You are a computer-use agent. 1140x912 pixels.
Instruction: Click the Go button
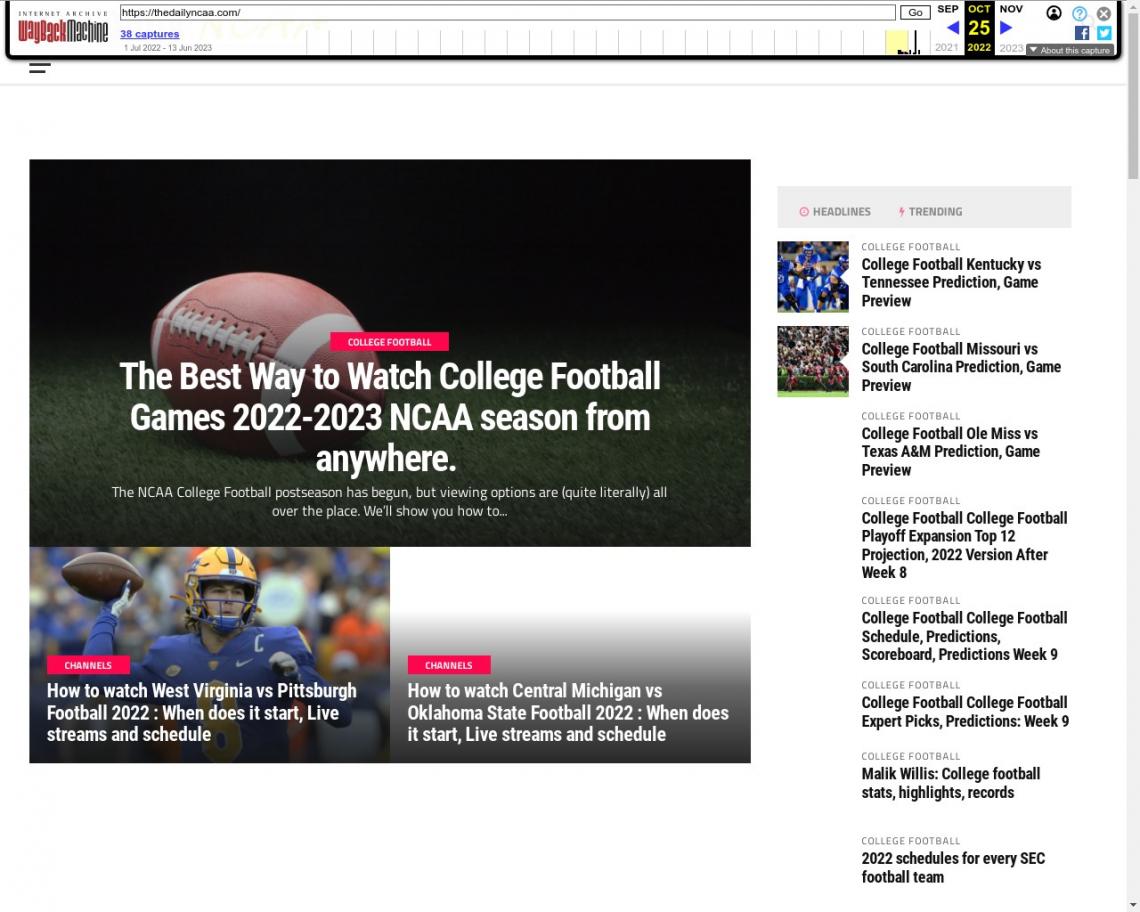tap(915, 12)
